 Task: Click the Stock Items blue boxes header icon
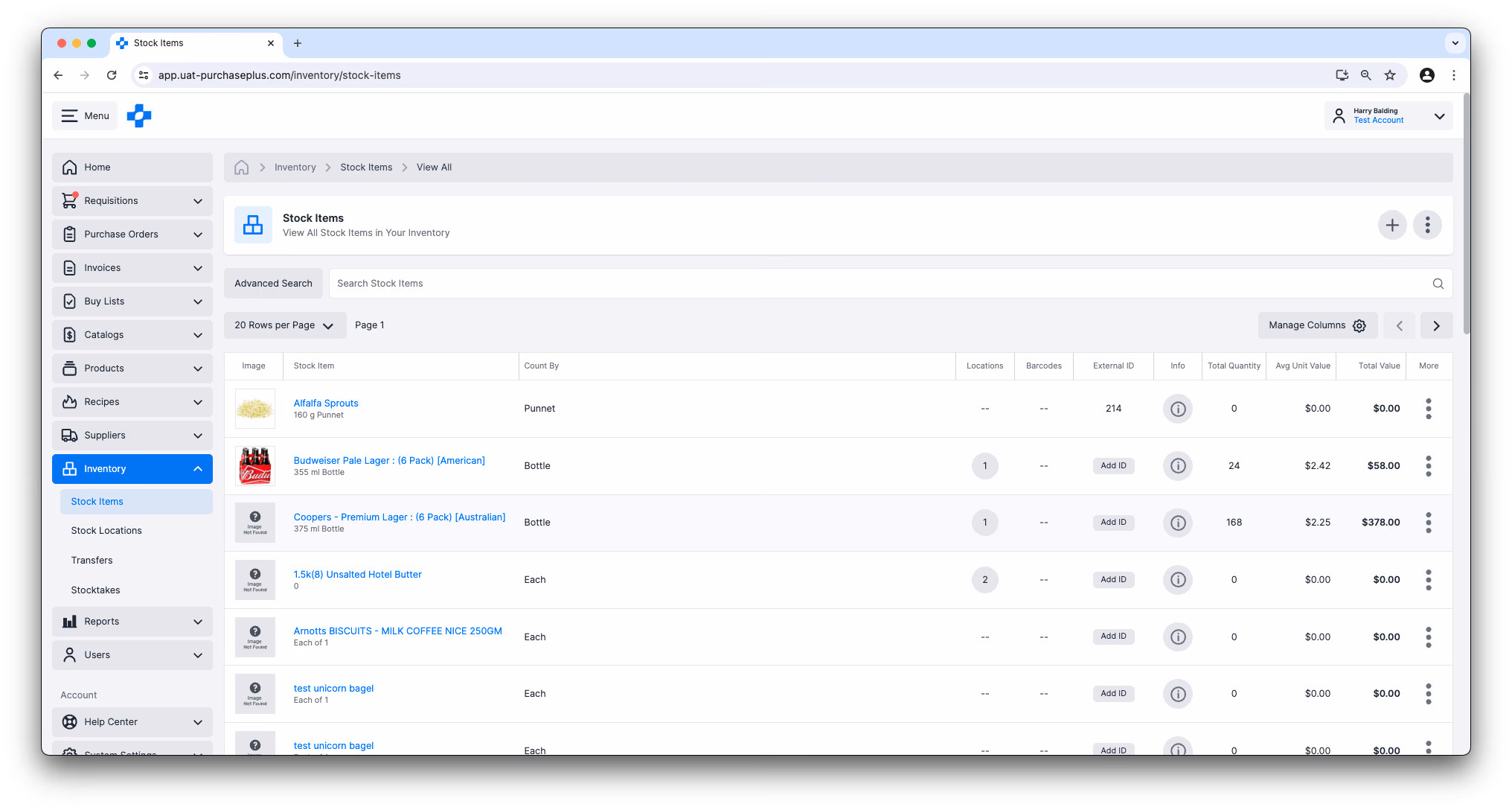[253, 225]
